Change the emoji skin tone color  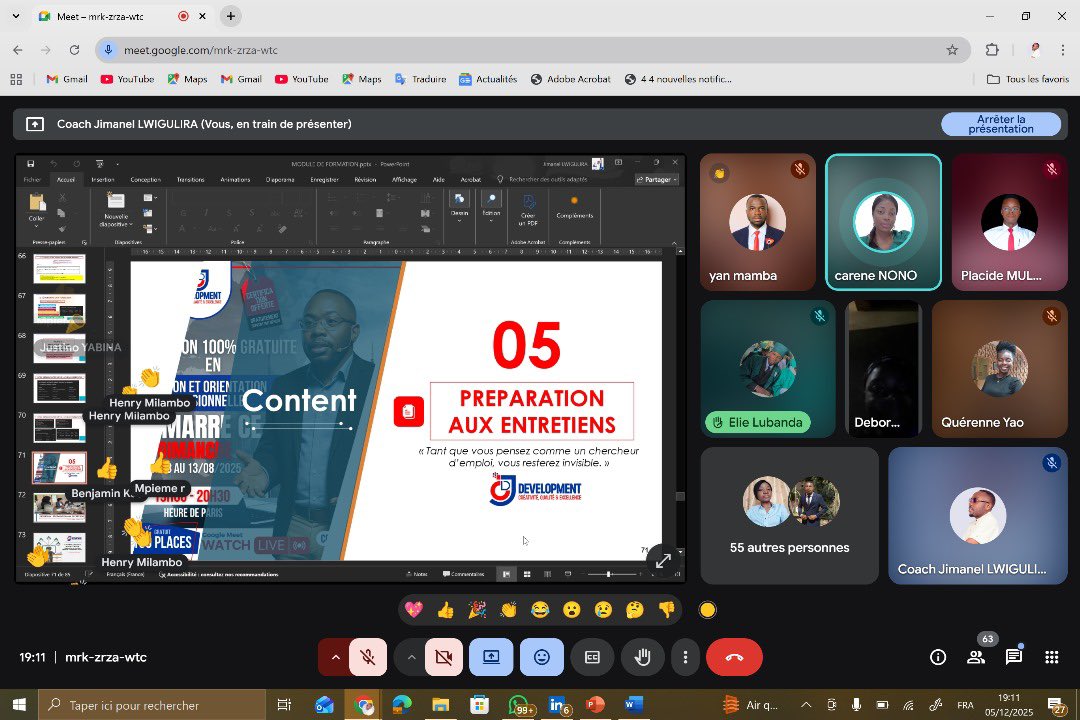pyautogui.click(x=707, y=610)
